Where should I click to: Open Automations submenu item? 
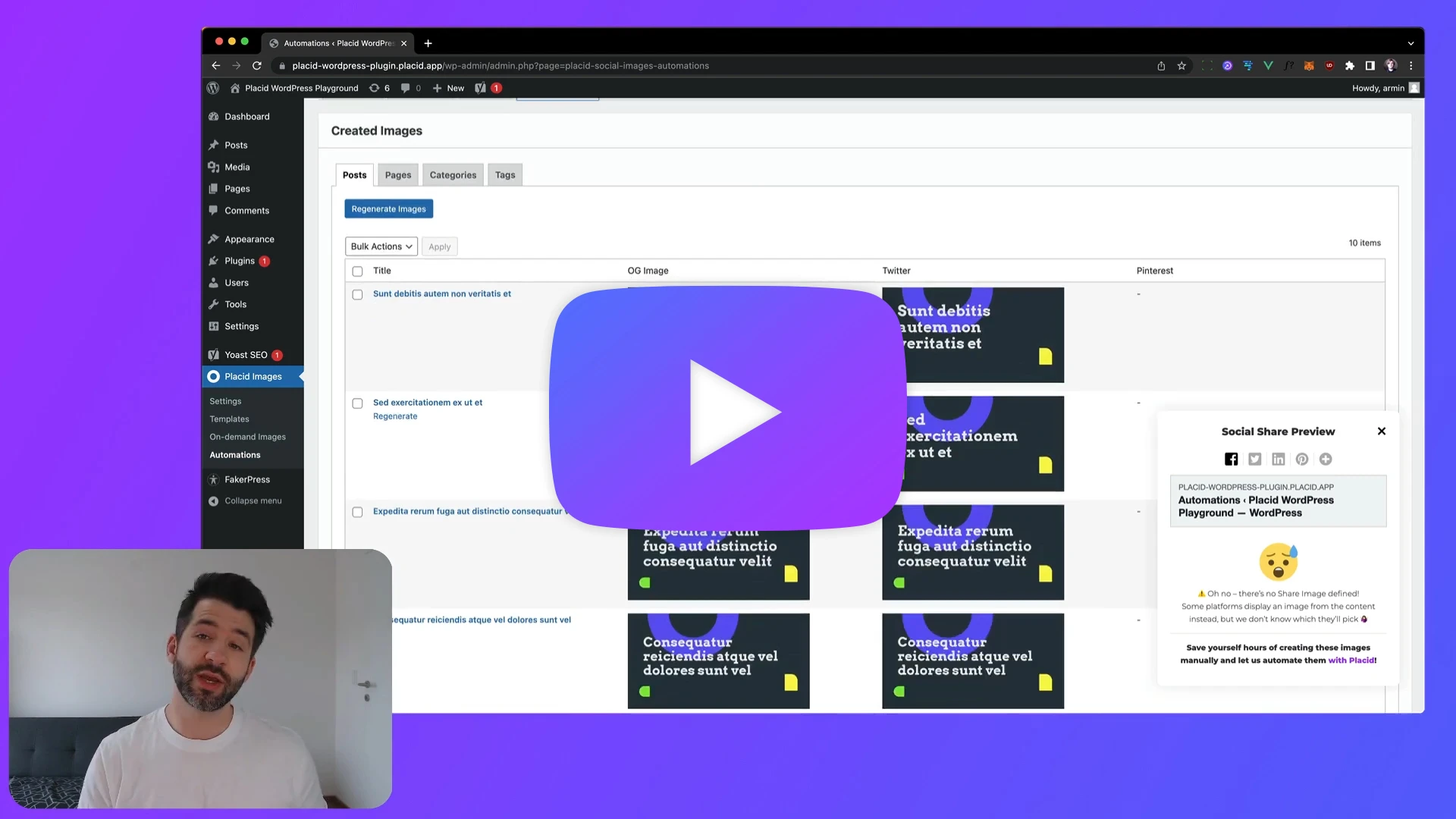click(234, 455)
